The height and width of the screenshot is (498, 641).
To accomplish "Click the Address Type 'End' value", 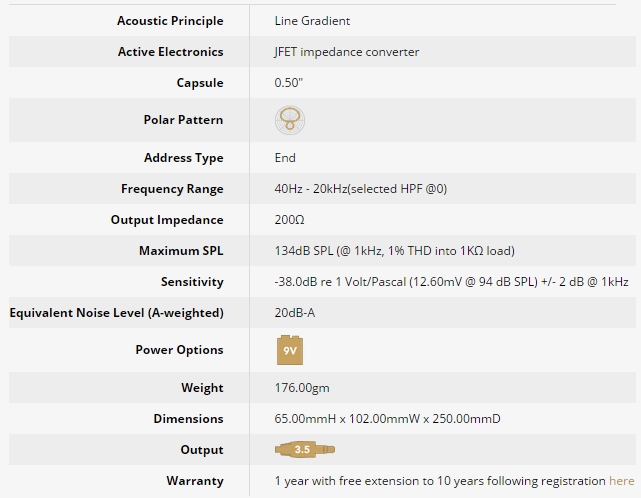I will click(x=285, y=158).
